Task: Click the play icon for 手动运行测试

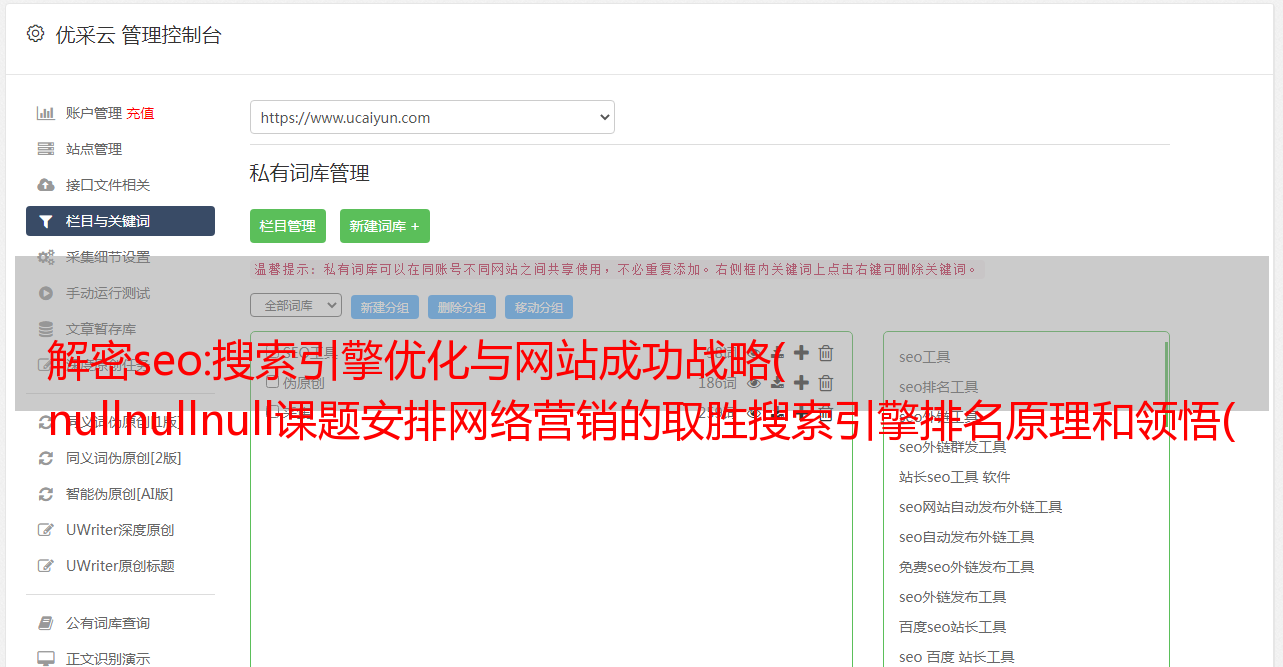Action: [x=45, y=293]
